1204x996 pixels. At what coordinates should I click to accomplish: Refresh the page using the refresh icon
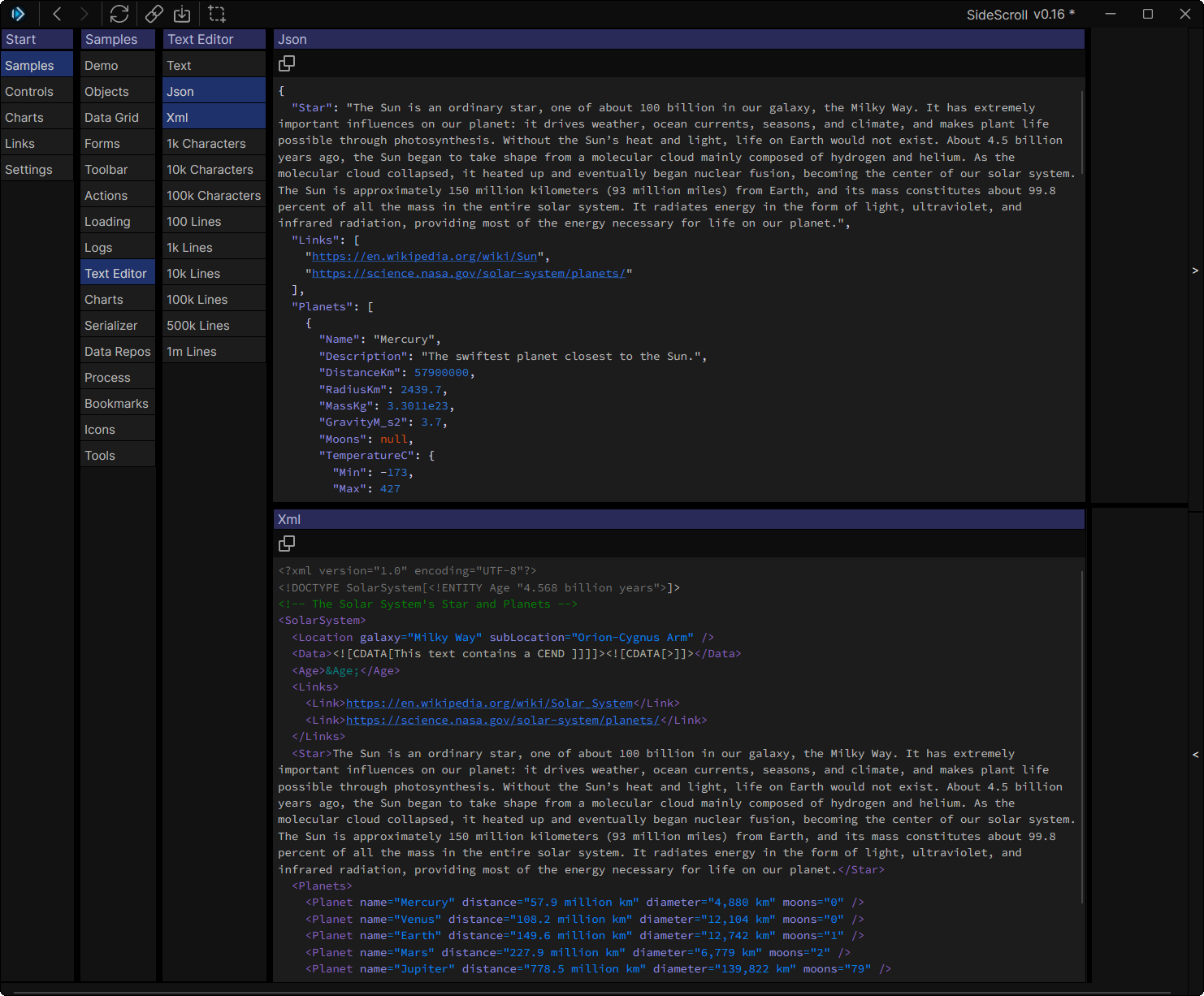(119, 14)
